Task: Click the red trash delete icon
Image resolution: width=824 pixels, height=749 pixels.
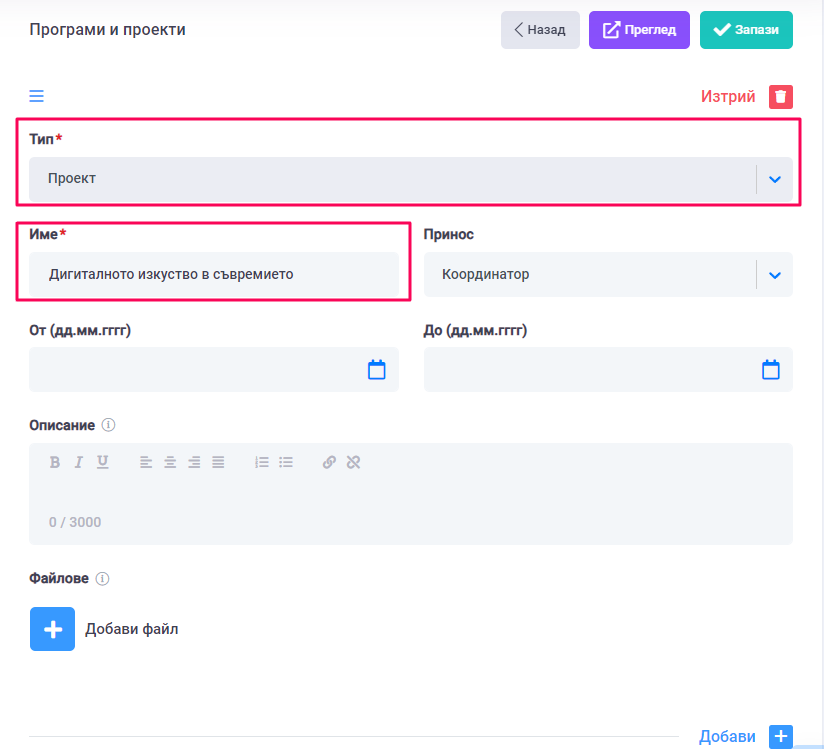Action: pos(780,97)
